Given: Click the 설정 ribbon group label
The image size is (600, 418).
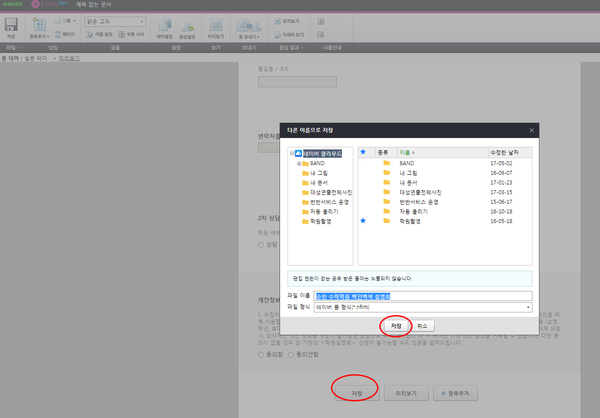Looking at the screenshot, I should pyautogui.click(x=176, y=48).
